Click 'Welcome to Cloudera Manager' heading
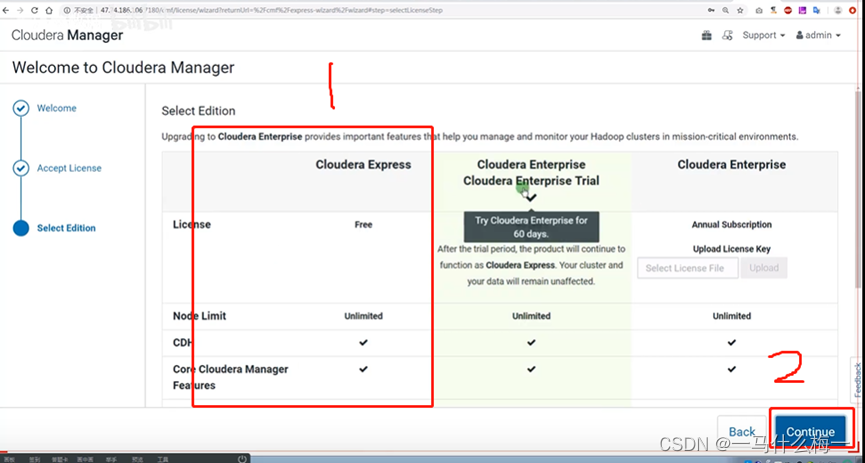This screenshot has width=865, height=463. point(124,68)
